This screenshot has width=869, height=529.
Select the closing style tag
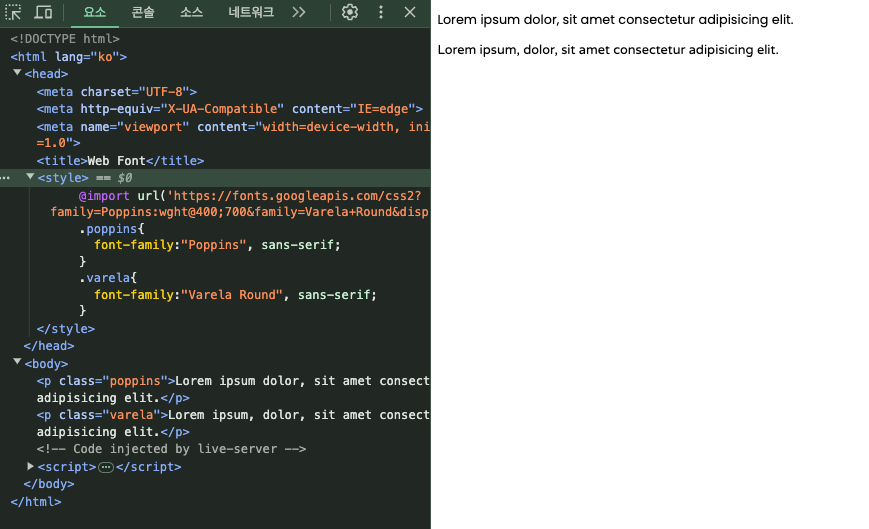tap(66, 328)
